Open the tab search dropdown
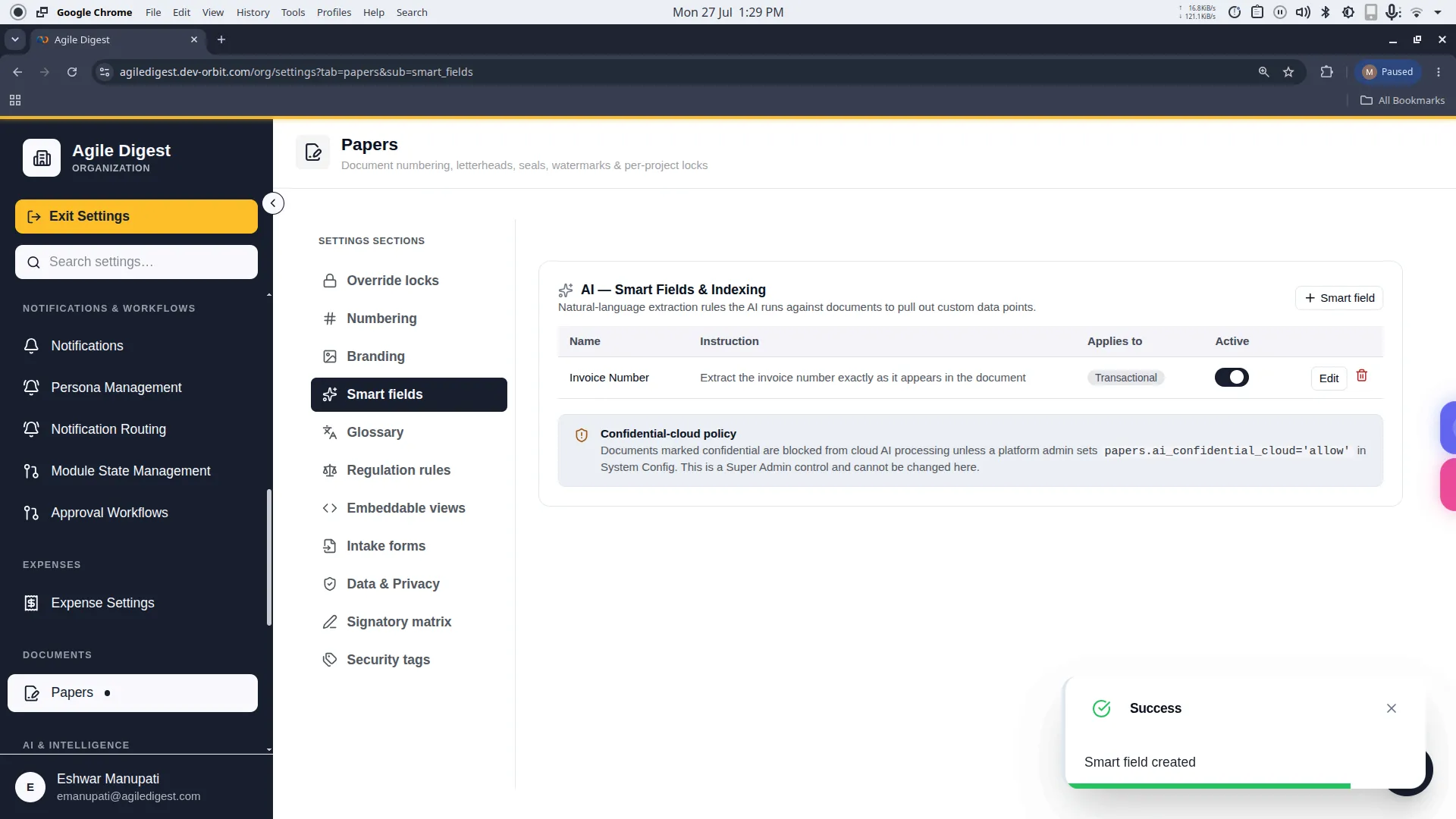The image size is (1456, 819). (x=15, y=39)
